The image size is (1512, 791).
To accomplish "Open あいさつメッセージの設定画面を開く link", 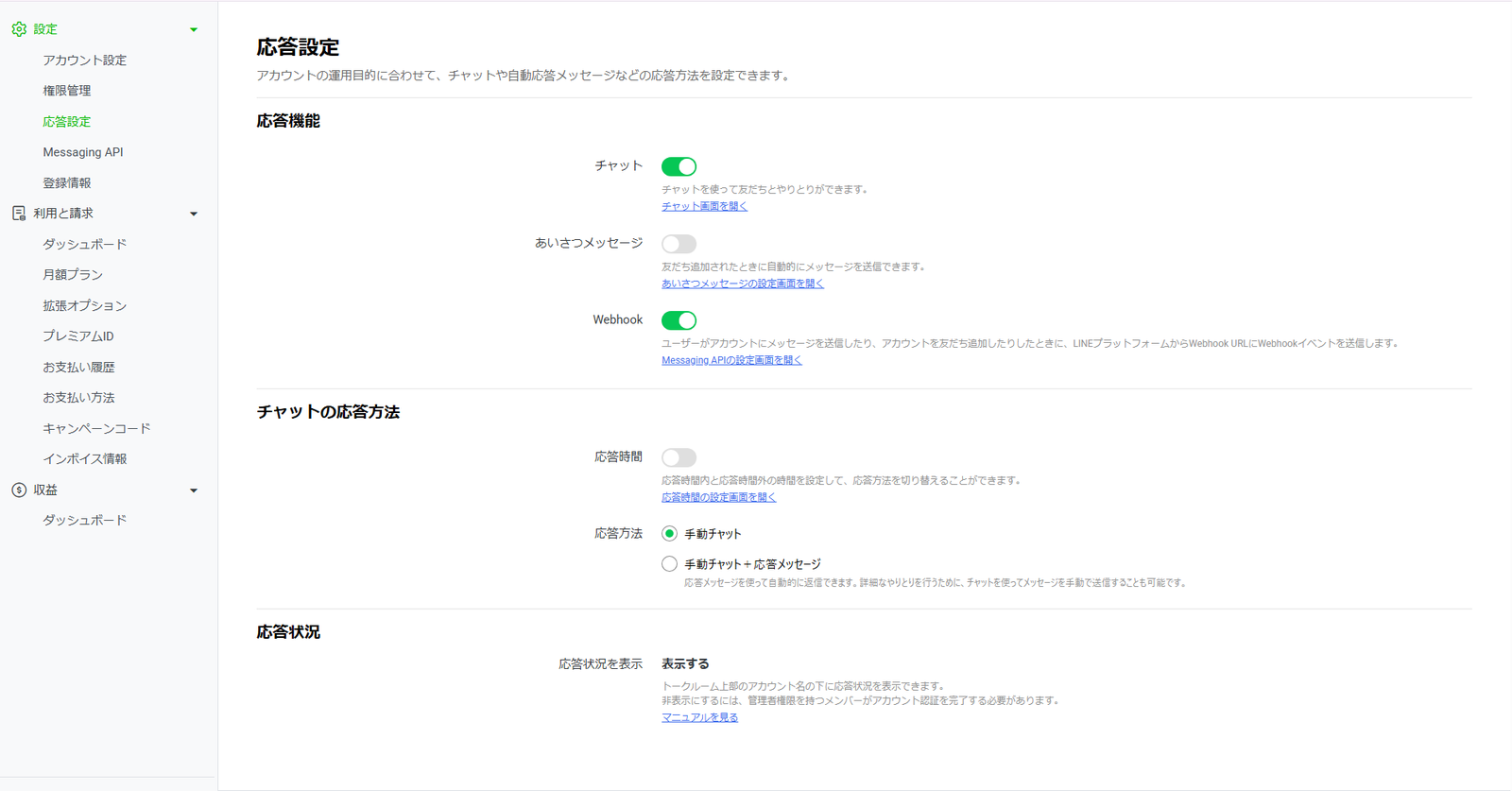I will click(x=743, y=284).
